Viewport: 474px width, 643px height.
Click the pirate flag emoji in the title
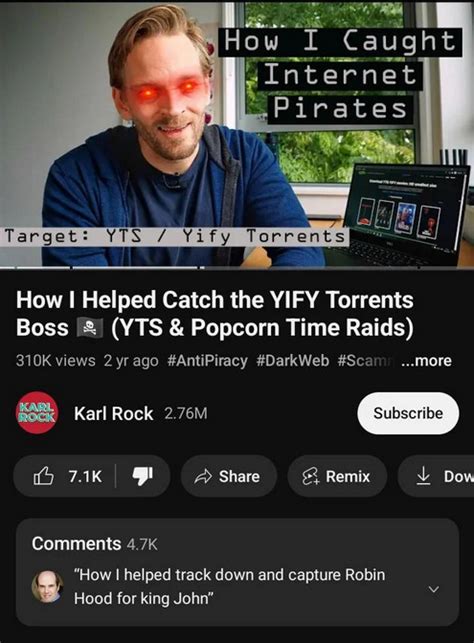click(90, 328)
